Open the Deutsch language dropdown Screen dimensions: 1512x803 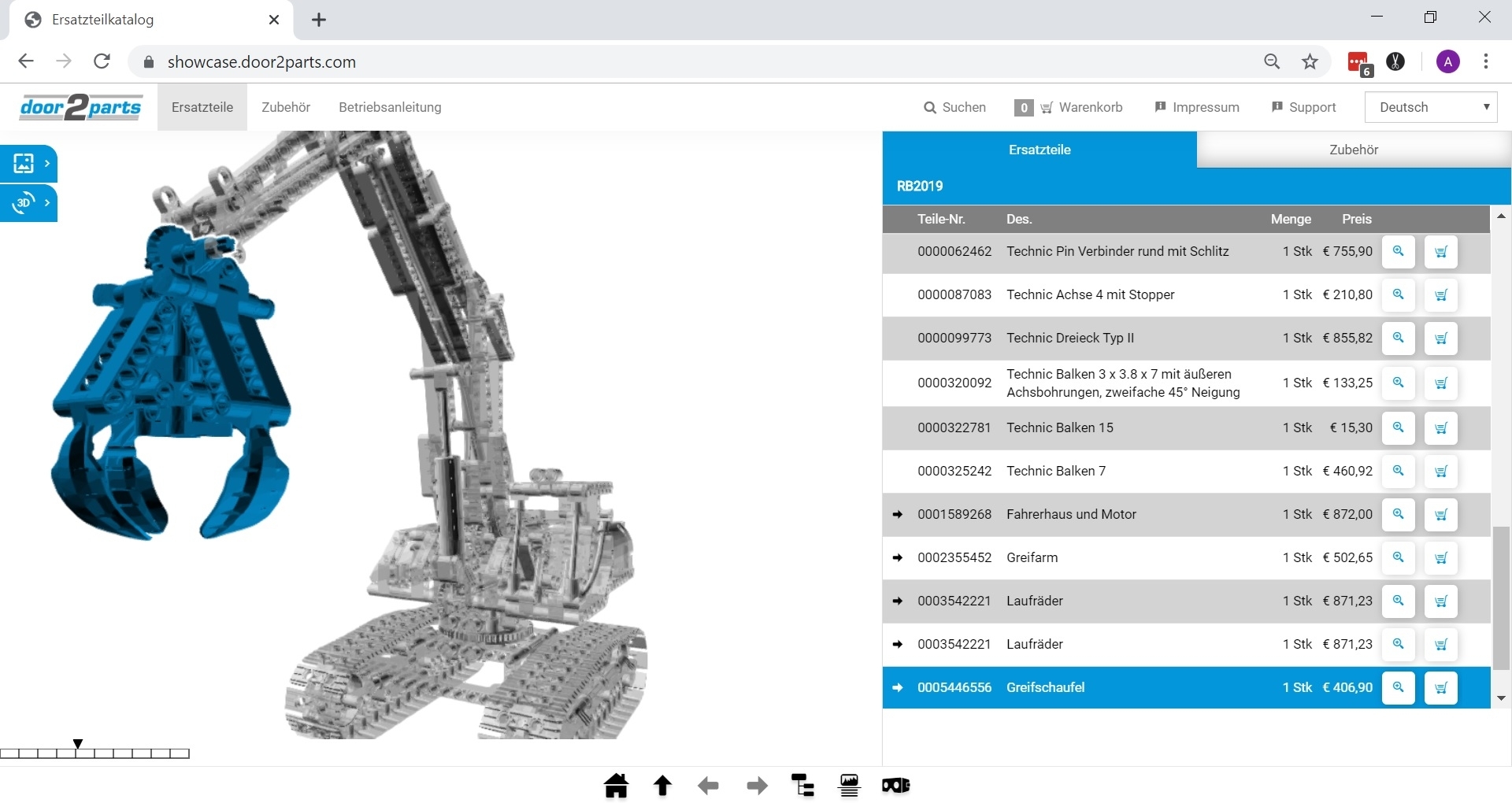click(x=1430, y=107)
